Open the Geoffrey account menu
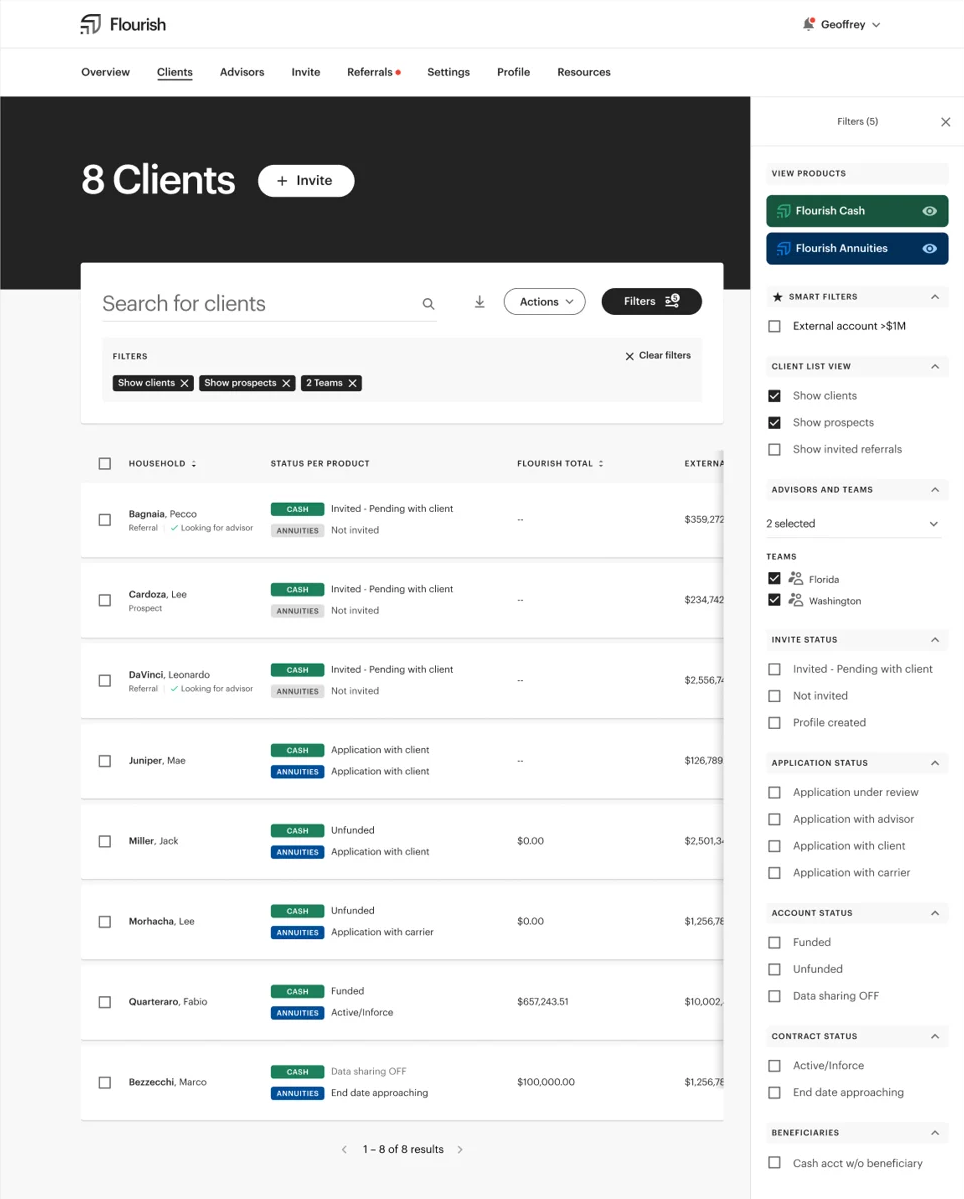The height and width of the screenshot is (1199, 964). (x=850, y=24)
